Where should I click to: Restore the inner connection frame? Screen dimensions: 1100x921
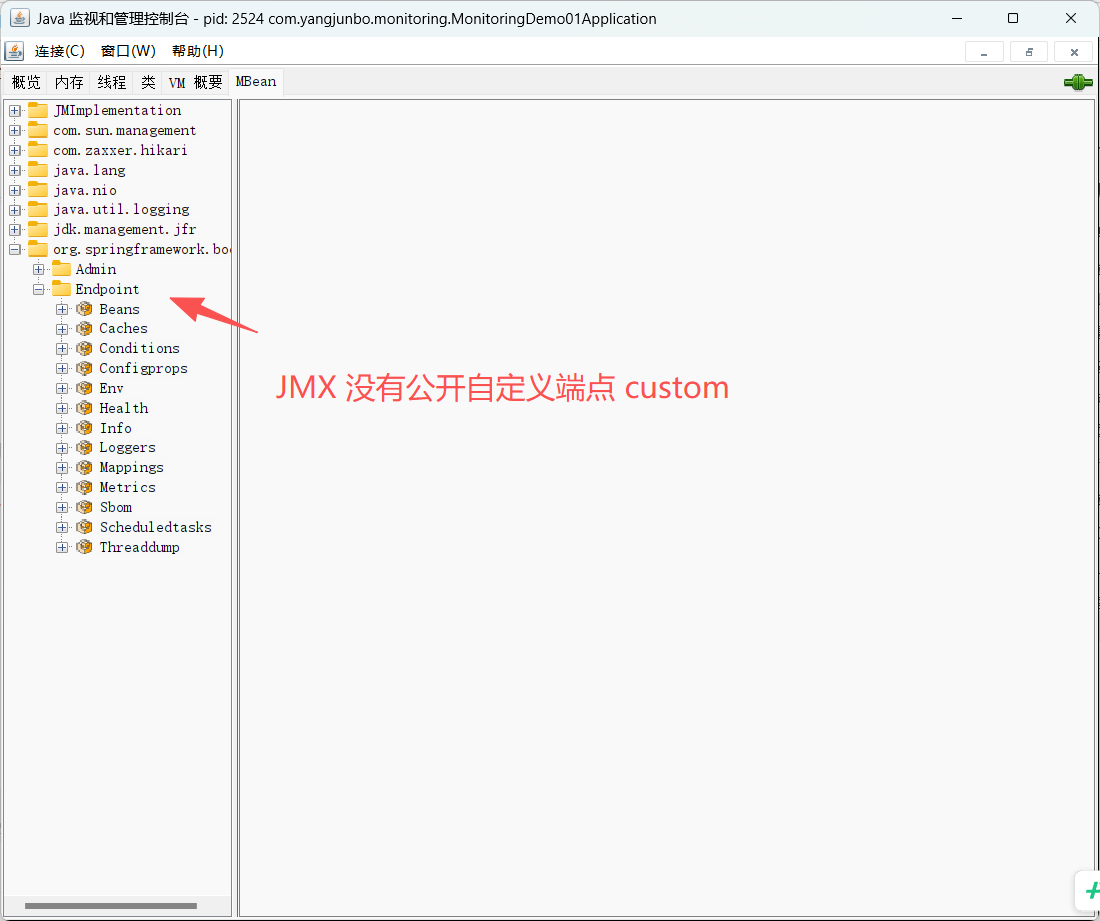click(1029, 52)
